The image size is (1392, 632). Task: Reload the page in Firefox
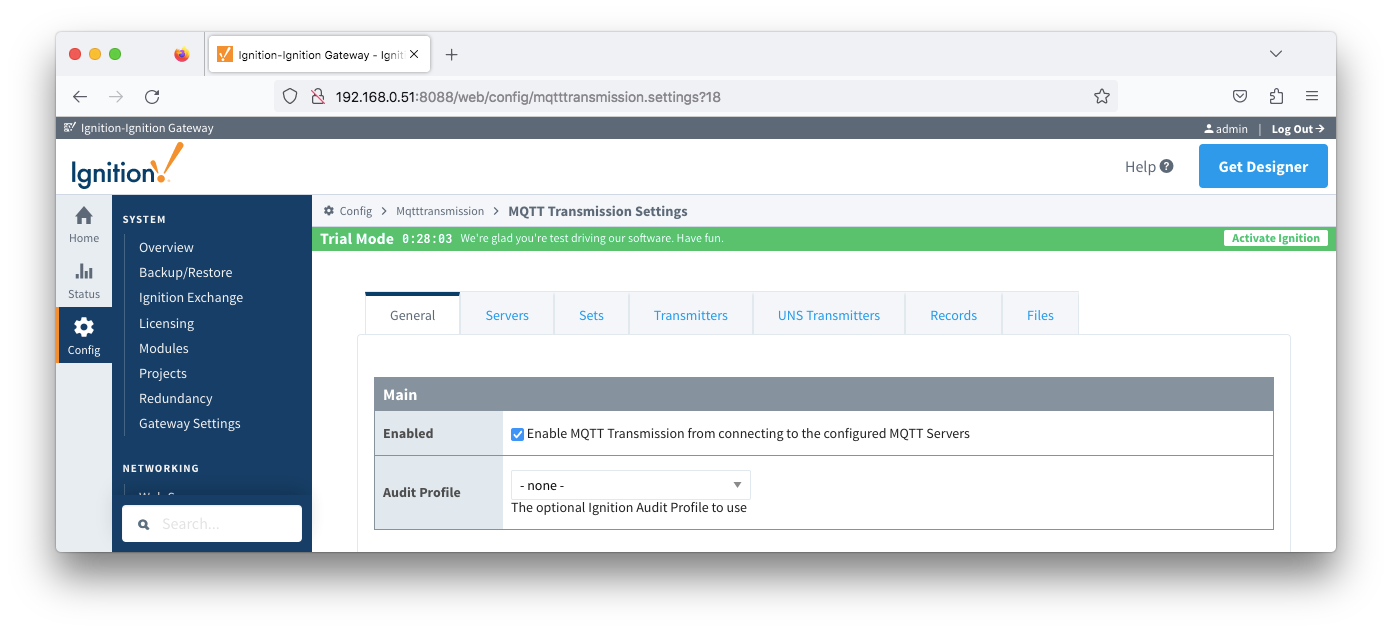click(152, 97)
